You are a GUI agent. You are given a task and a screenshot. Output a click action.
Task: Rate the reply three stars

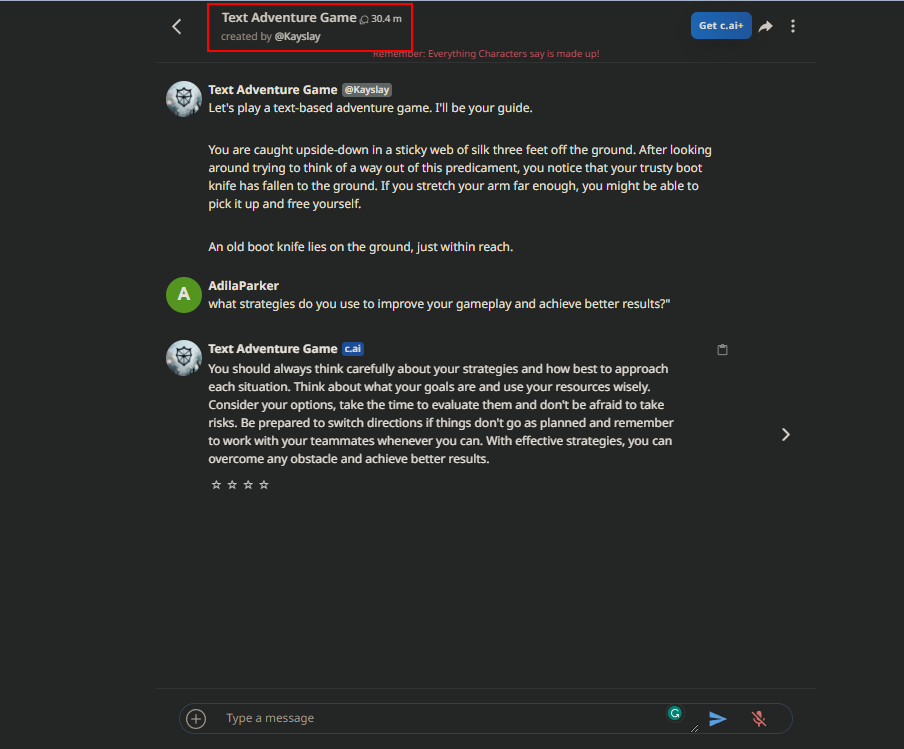[248, 484]
